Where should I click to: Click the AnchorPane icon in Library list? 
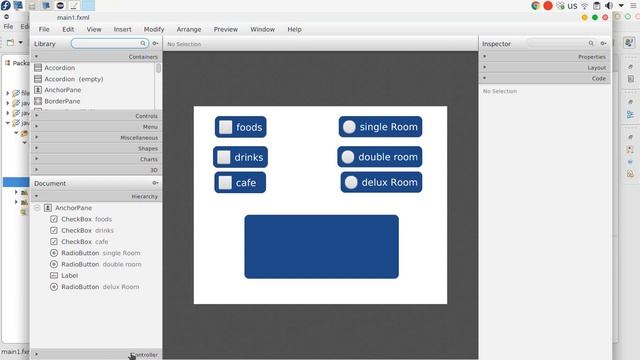point(38,90)
